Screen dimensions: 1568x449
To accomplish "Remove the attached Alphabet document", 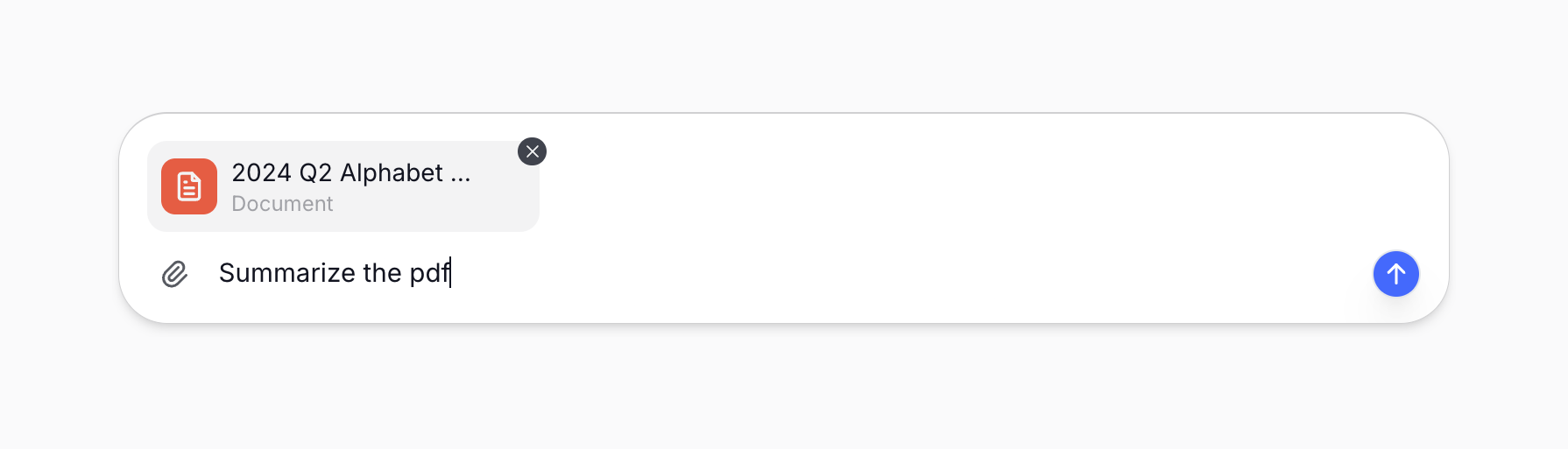I will tap(532, 151).
